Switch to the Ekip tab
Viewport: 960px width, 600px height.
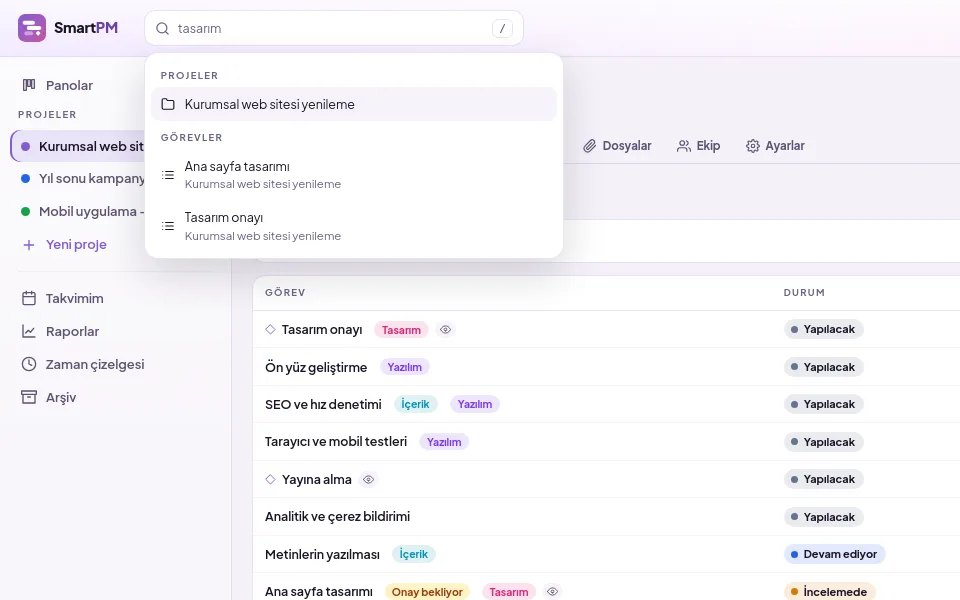699,146
